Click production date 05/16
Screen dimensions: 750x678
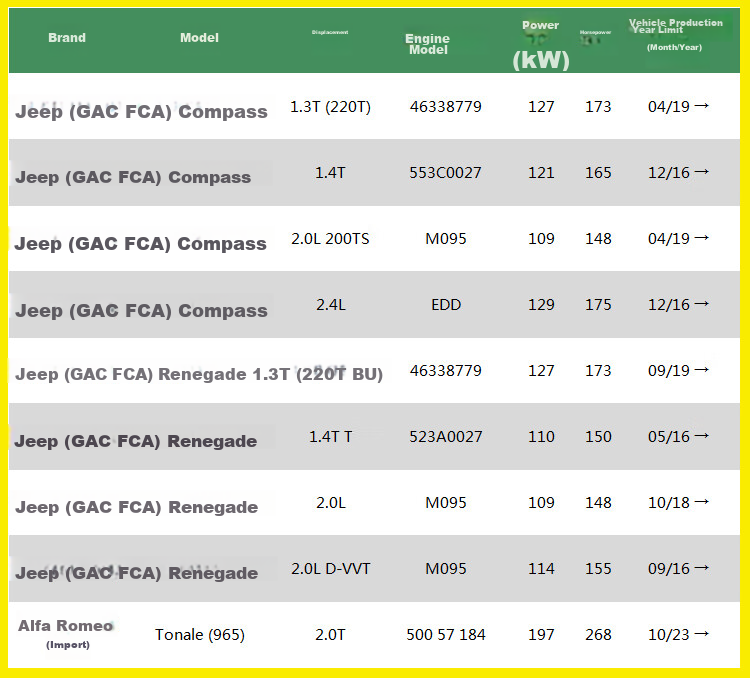coord(678,436)
